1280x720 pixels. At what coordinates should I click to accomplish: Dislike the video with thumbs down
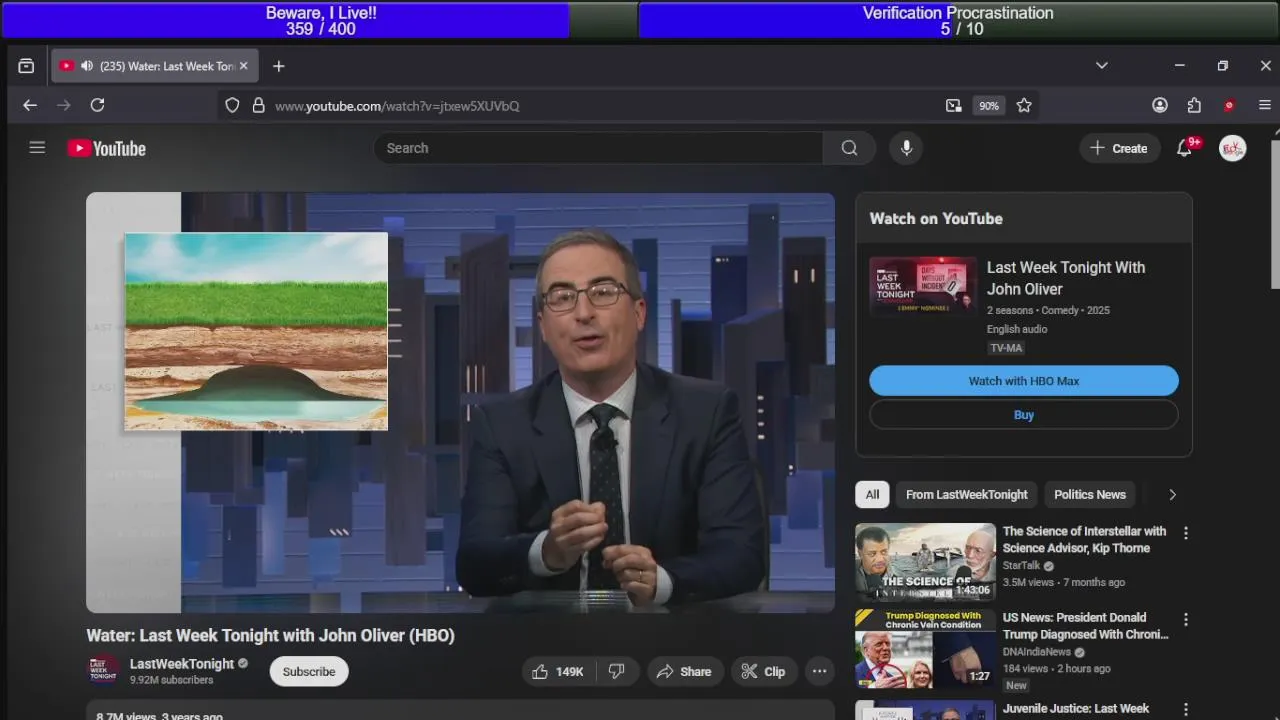[617, 672]
